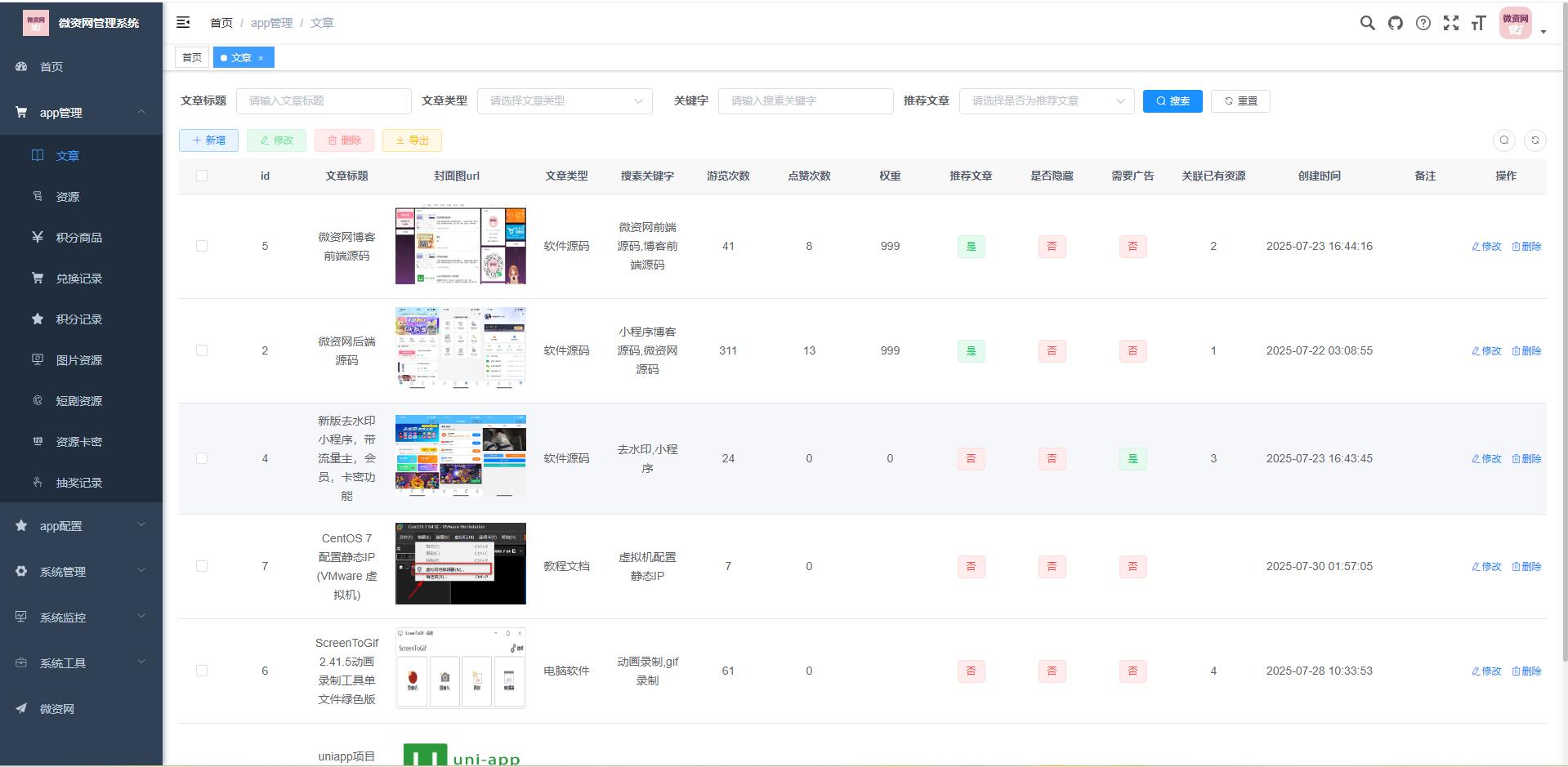Focus the 关键字 search input field
The width and height of the screenshot is (1568, 767).
coord(806,101)
